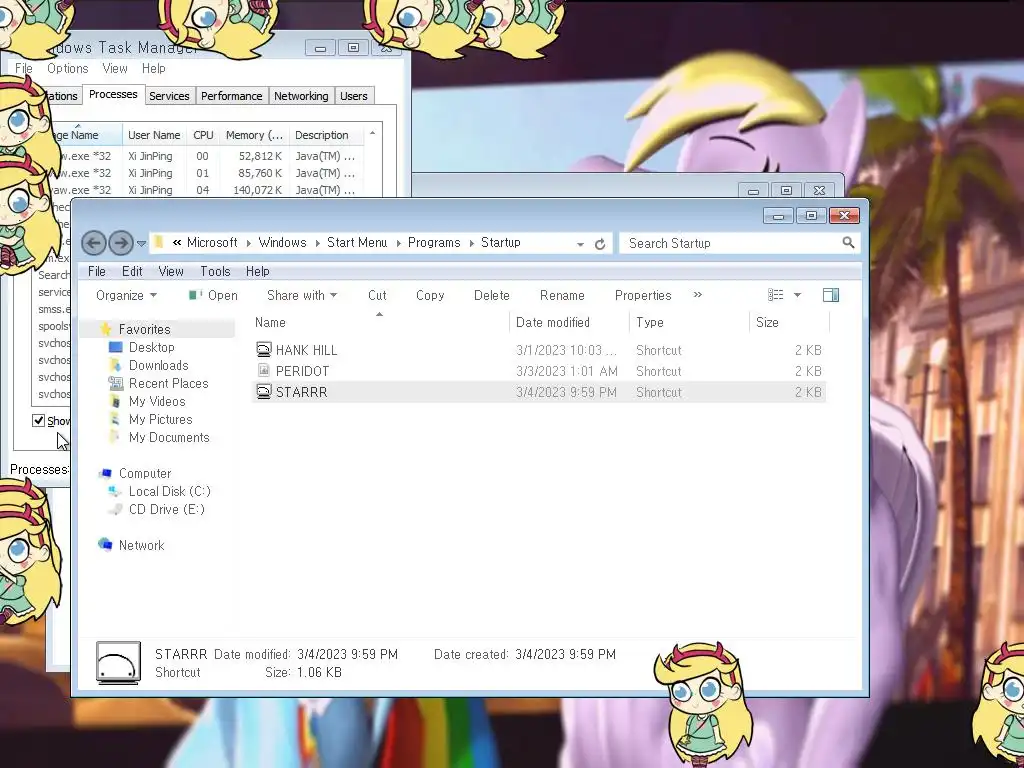The height and width of the screenshot is (768, 1024).
Task: Click Properties in Explorer toolbar
Action: point(643,295)
